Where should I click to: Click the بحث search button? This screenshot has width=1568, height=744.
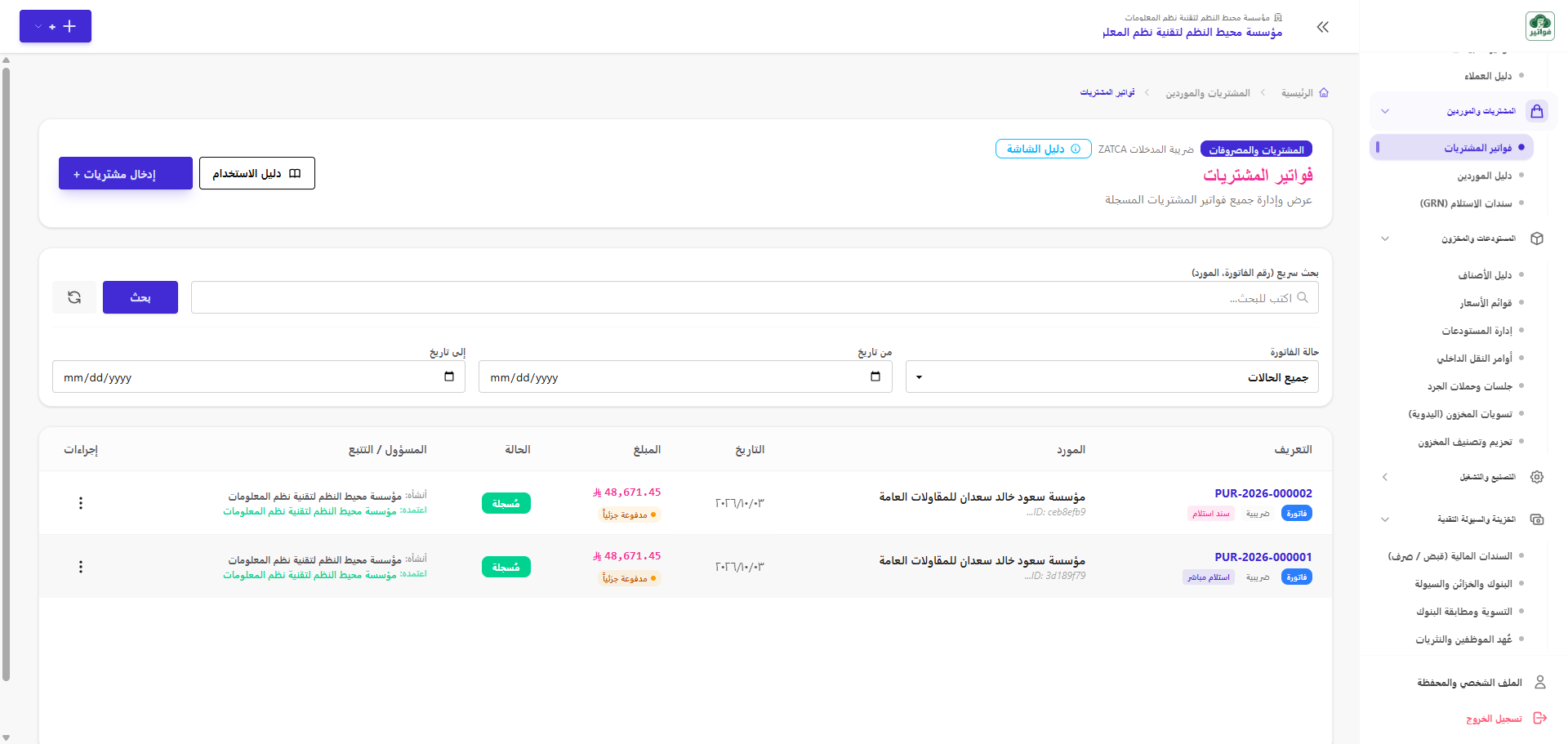coord(140,297)
